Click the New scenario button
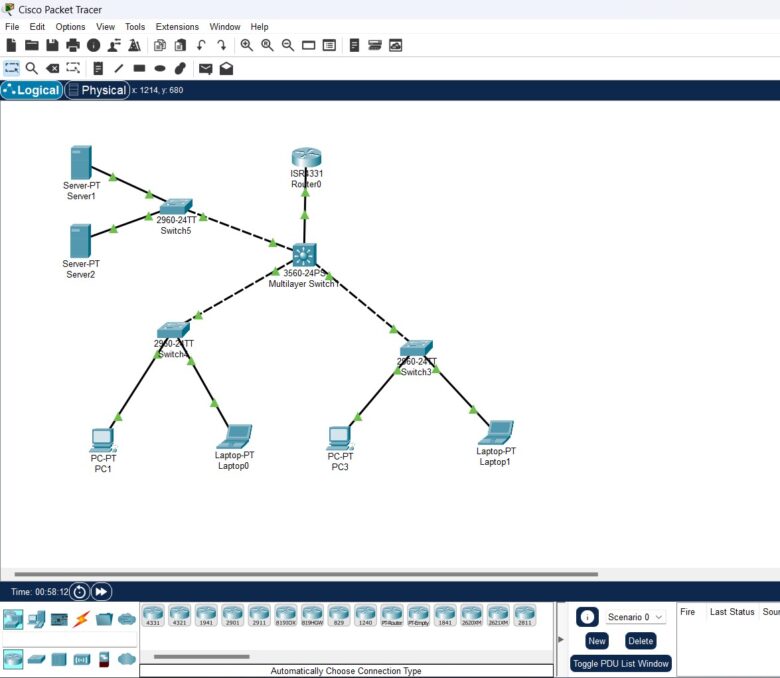The image size is (780, 678). coord(597,641)
